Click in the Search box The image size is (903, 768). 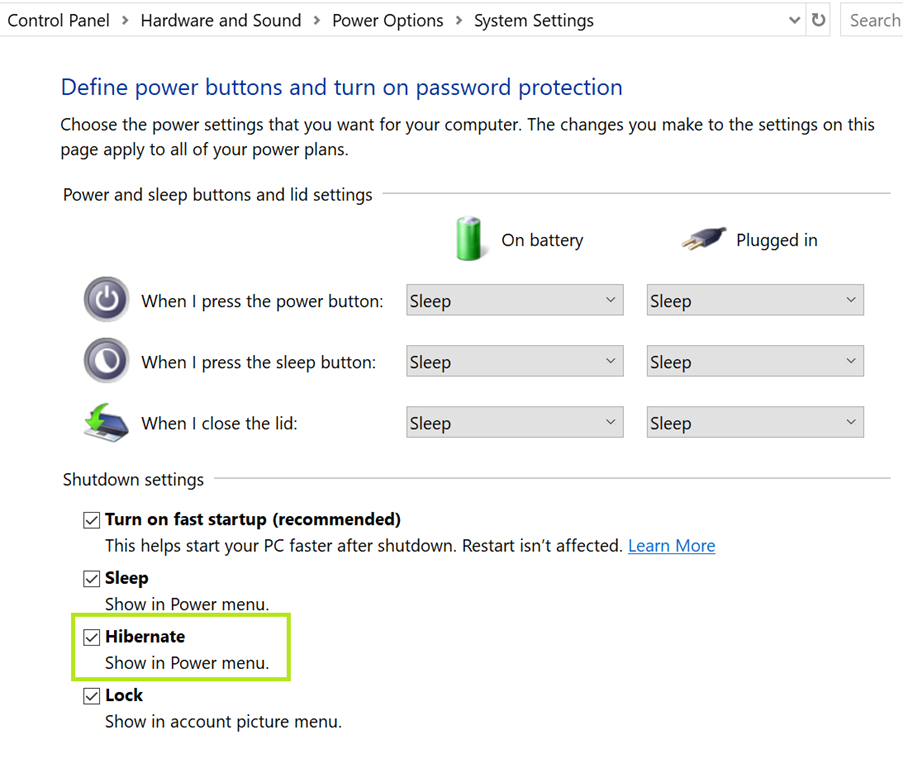click(x=874, y=20)
